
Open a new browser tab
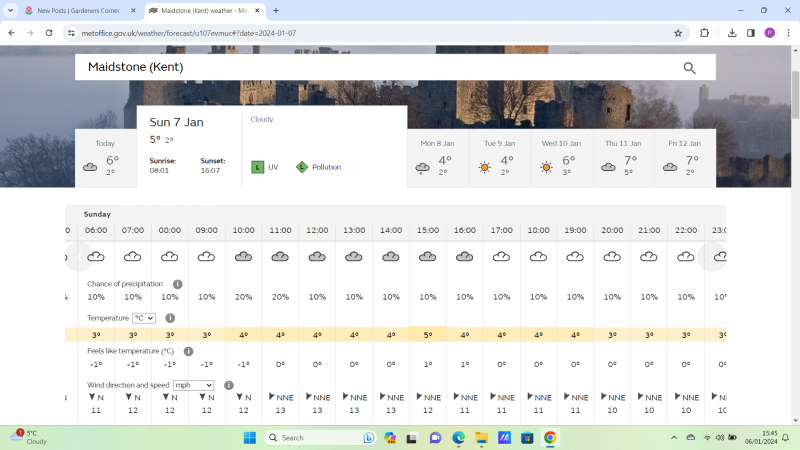tap(276, 10)
